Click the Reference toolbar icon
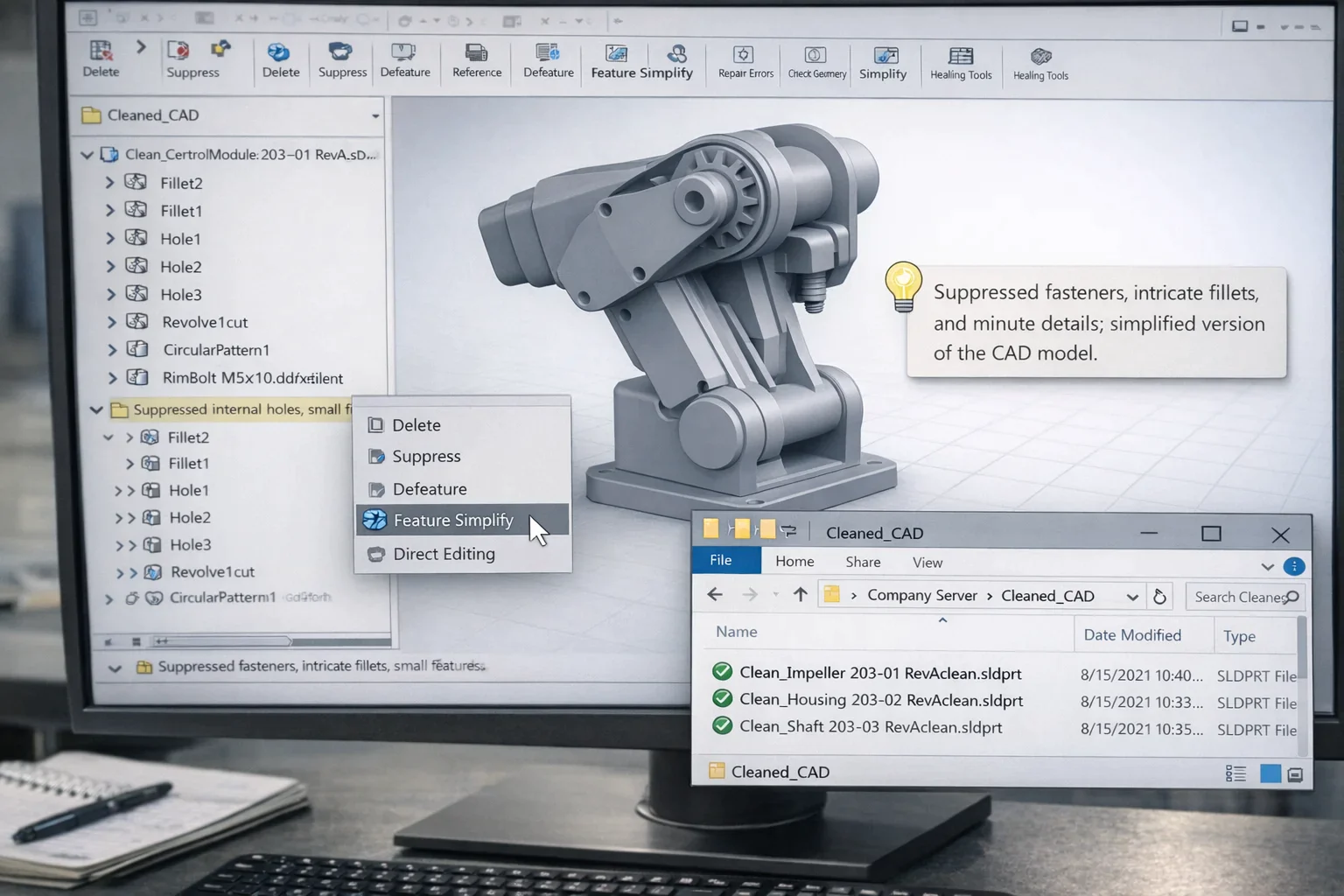This screenshot has height=896, width=1344. [x=476, y=61]
